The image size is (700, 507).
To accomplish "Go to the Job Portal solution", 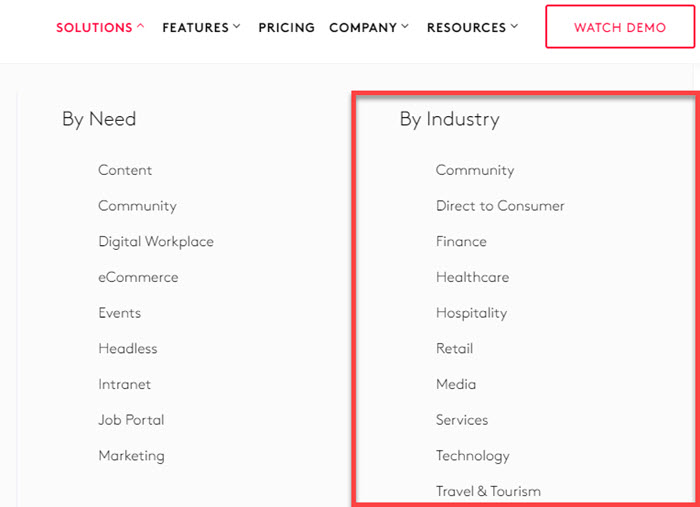I will pyautogui.click(x=131, y=420).
